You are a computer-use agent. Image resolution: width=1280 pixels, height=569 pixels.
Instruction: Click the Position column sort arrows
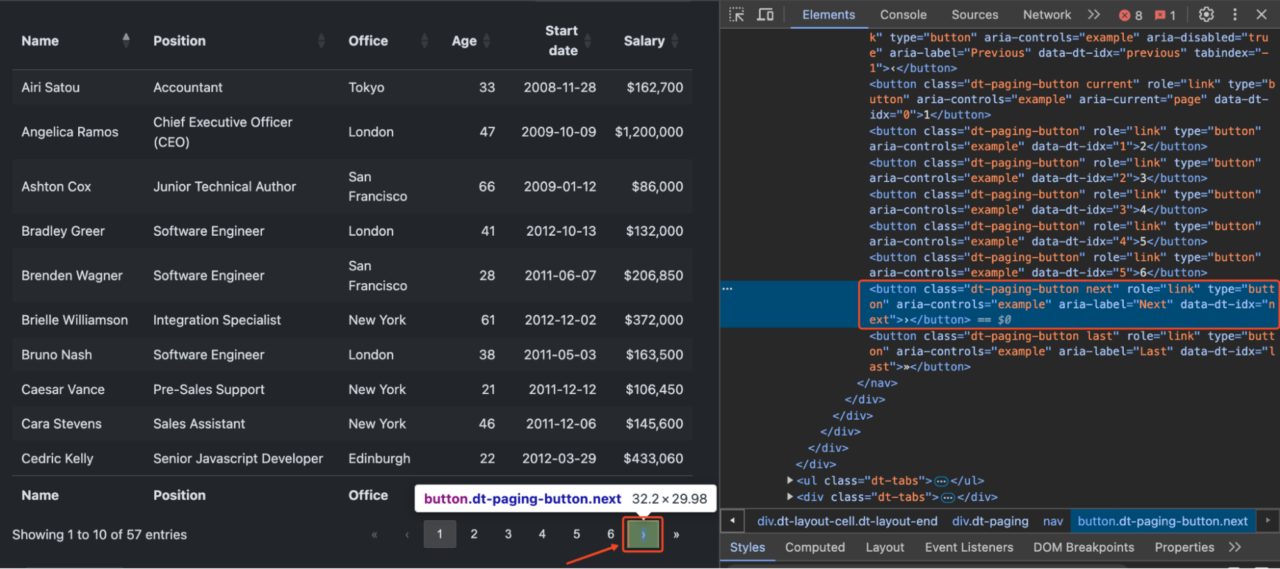(x=321, y=40)
